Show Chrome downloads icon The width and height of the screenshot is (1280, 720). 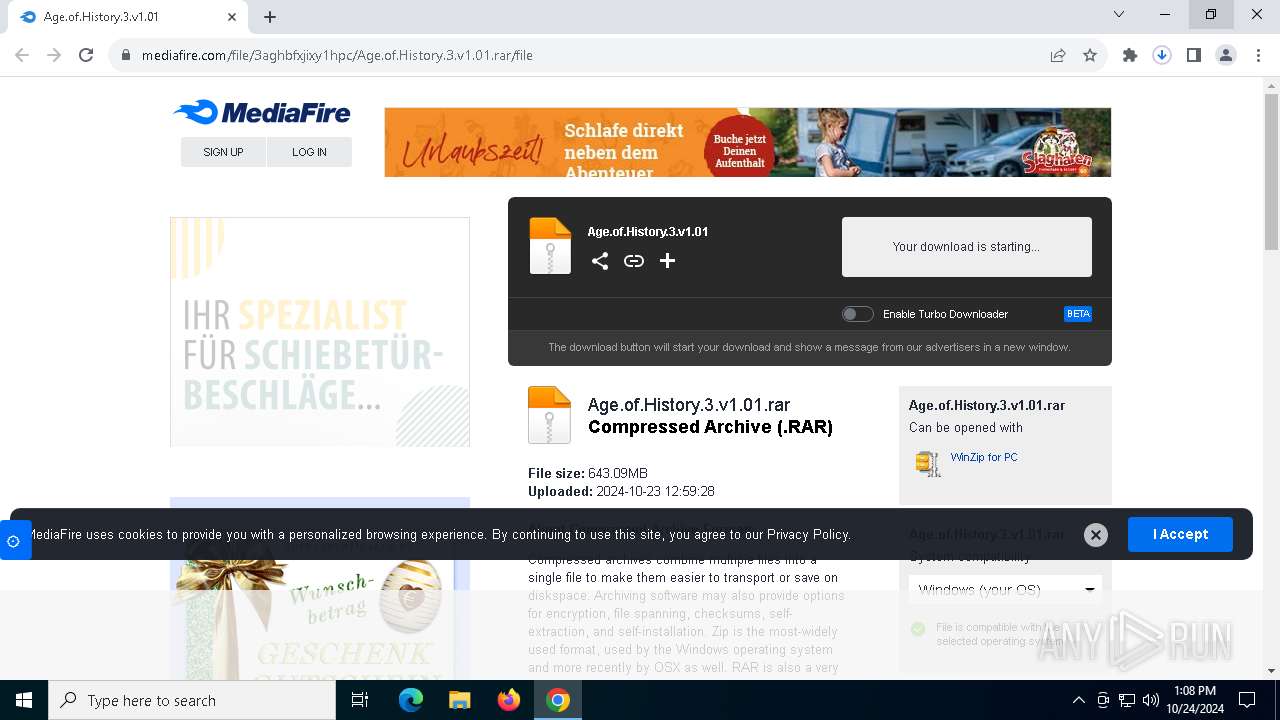pos(1162,55)
